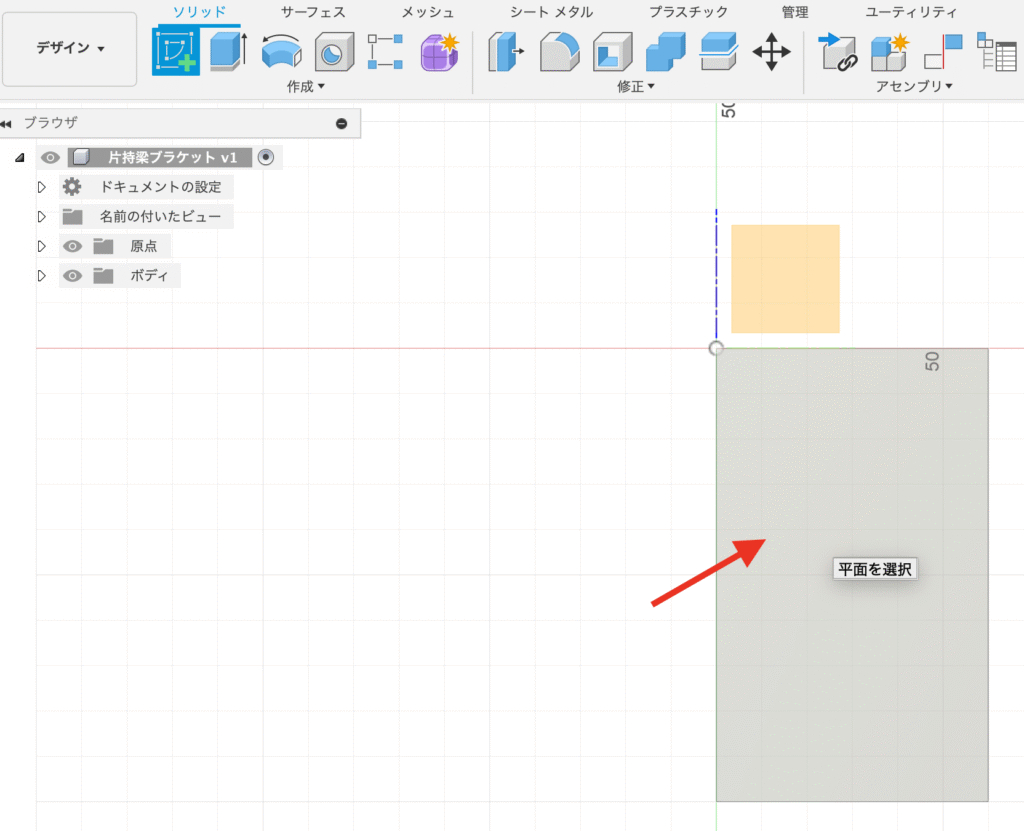The width and height of the screenshot is (1024, 831).
Task: Activate the Move/Copy arrows tool
Action: (771, 51)
